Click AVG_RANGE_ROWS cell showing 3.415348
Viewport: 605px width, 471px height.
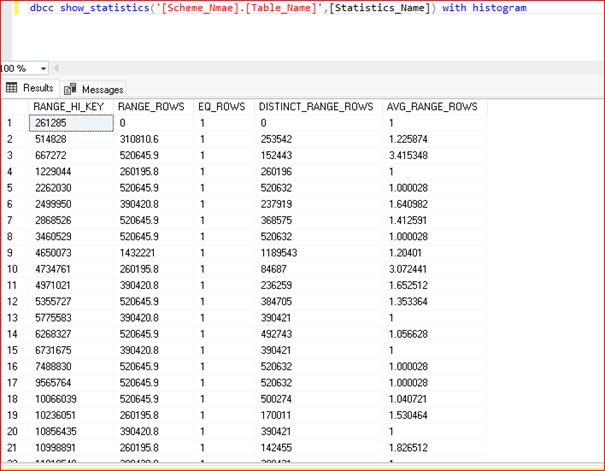click(x=408, y=153)
